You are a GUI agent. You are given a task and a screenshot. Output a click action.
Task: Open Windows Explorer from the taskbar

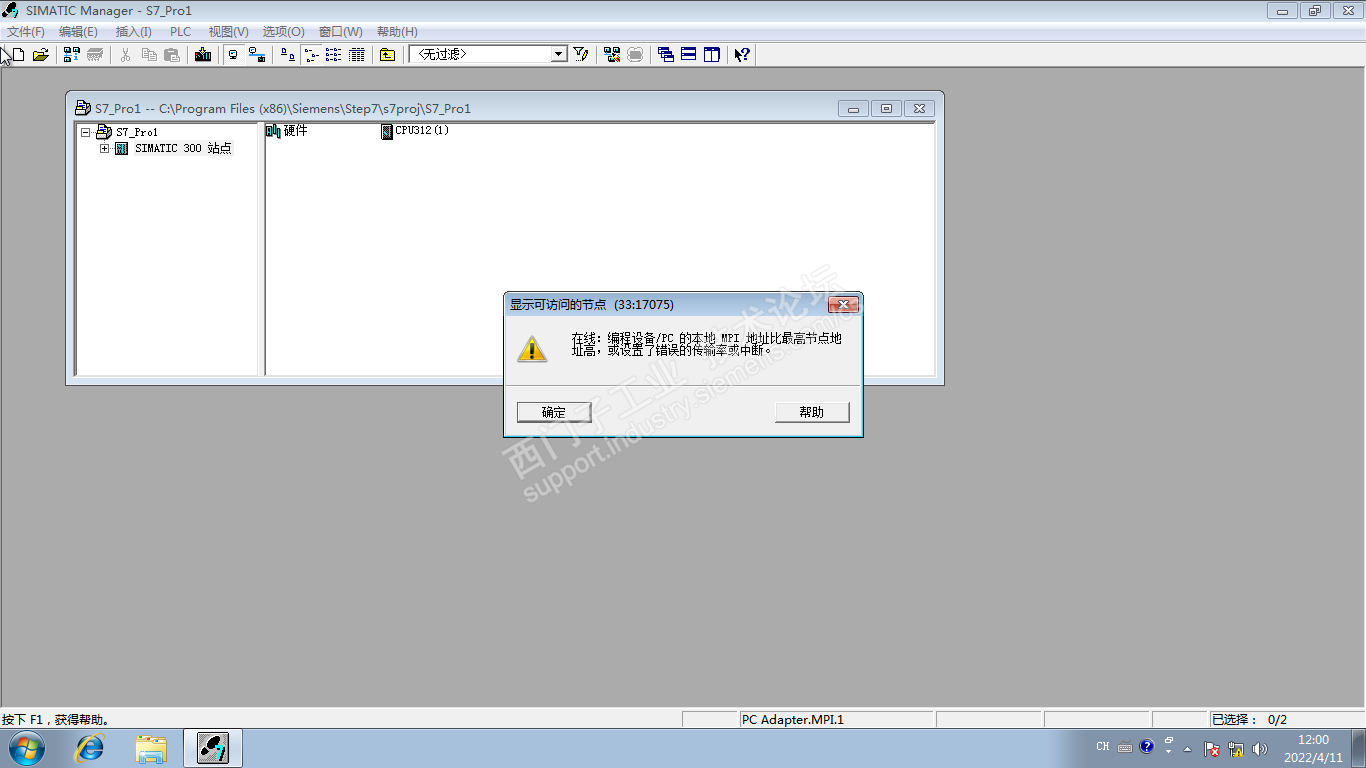(x=151, y=748)
